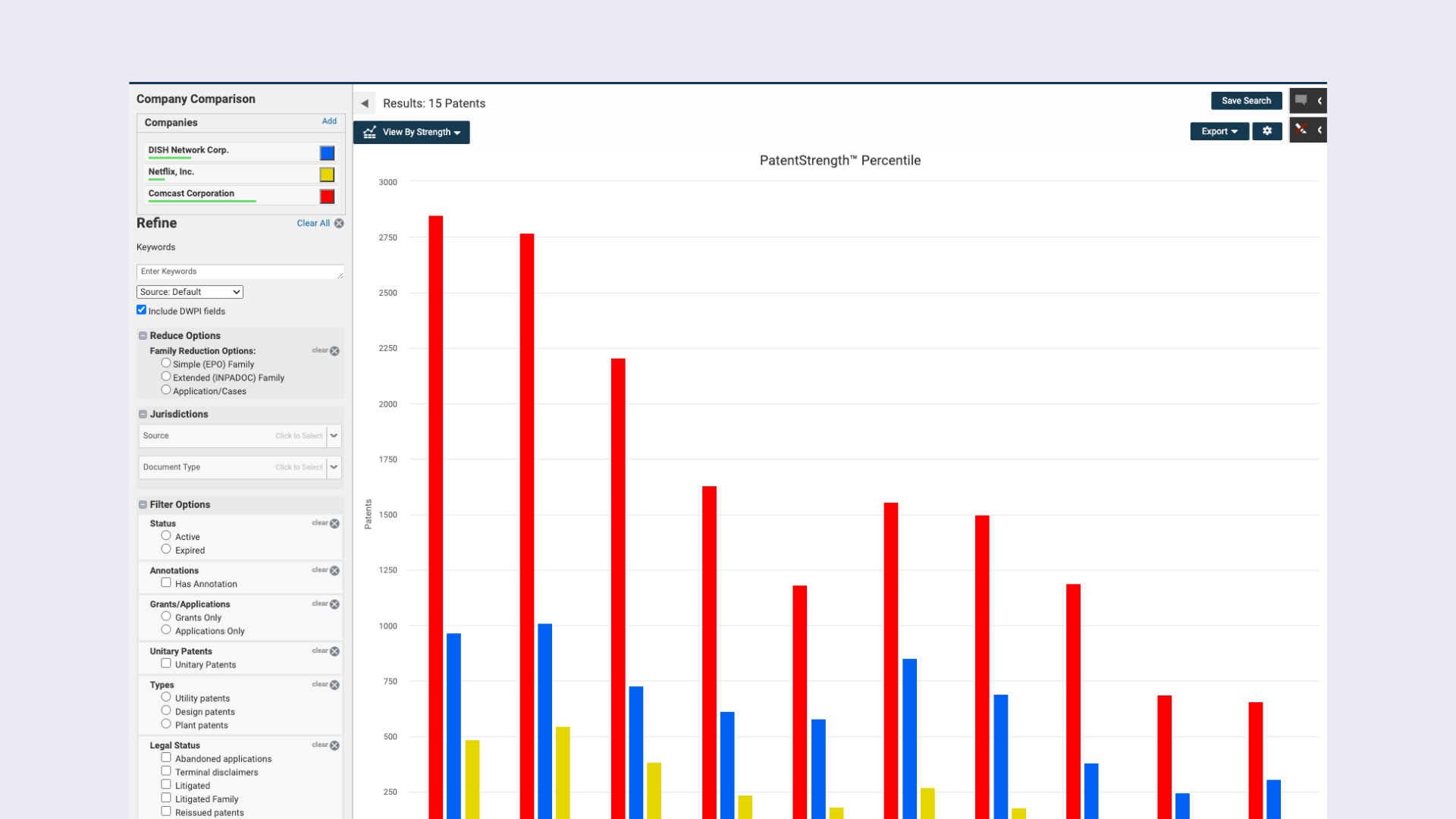Click Netflix yellow color swatch
The width and height of the screenshot is (1456, 819).
pos(327,174)
